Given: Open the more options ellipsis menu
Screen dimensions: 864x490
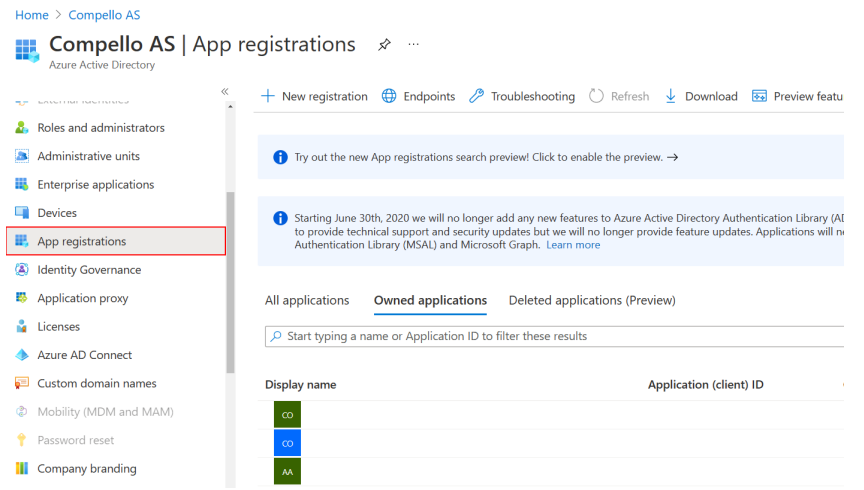Looking at the screenshot, I should [x=413, y=44].
